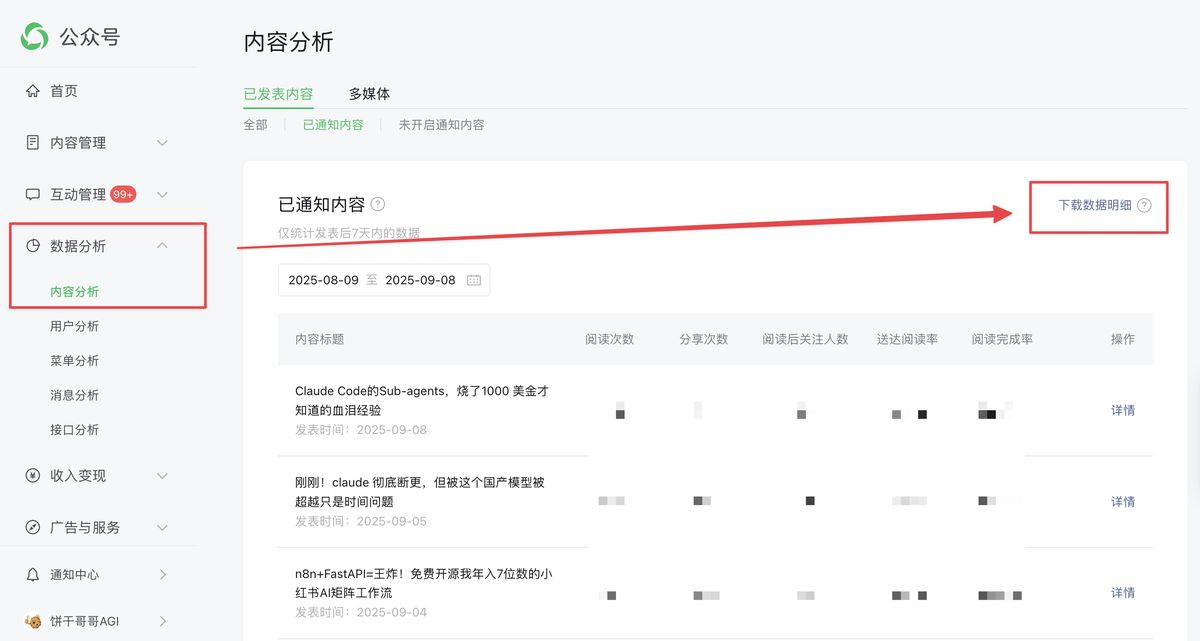Open 详情 for the Claude Code article

1122,410
